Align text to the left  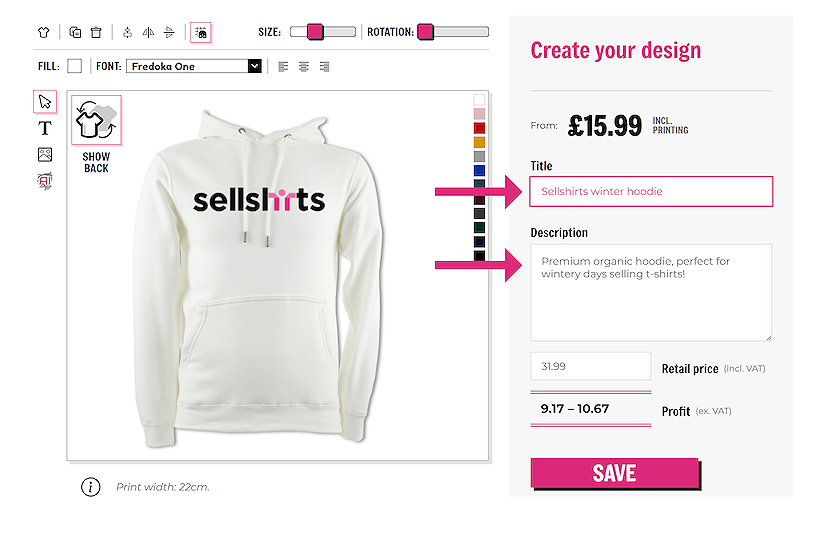[283, 66]
